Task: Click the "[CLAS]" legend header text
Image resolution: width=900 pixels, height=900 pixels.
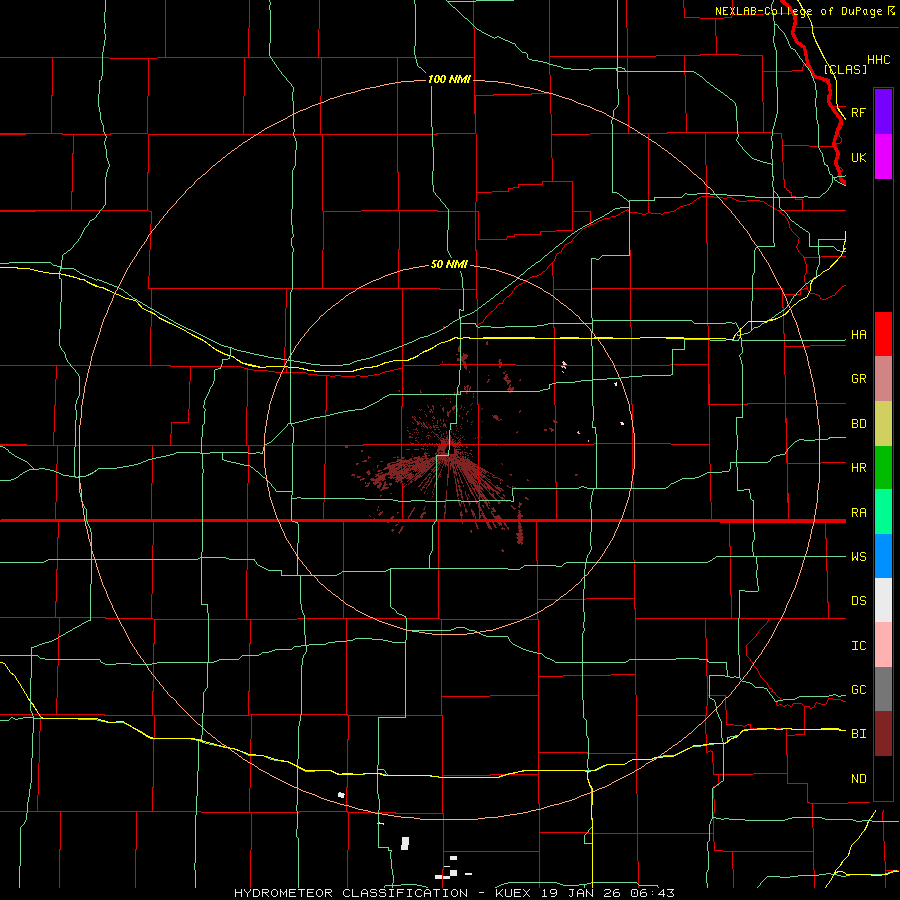Action: (845, 69)
